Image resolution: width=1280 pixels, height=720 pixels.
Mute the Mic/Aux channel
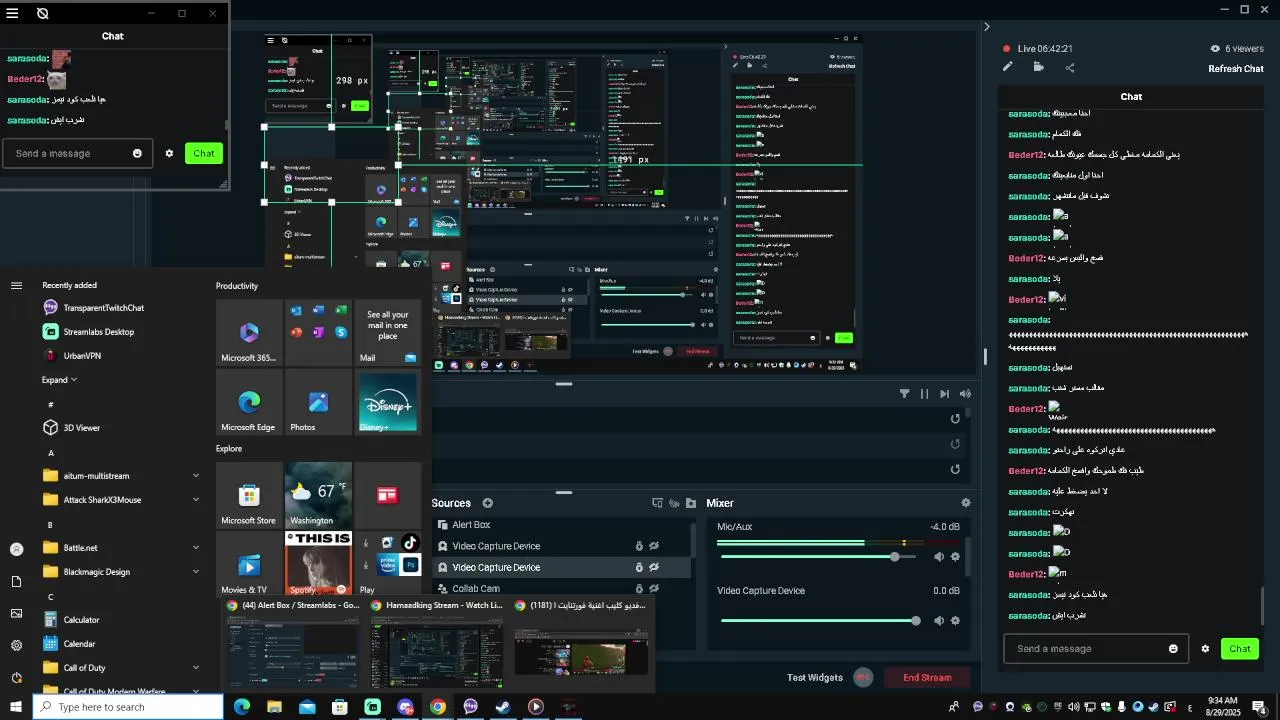939,557
